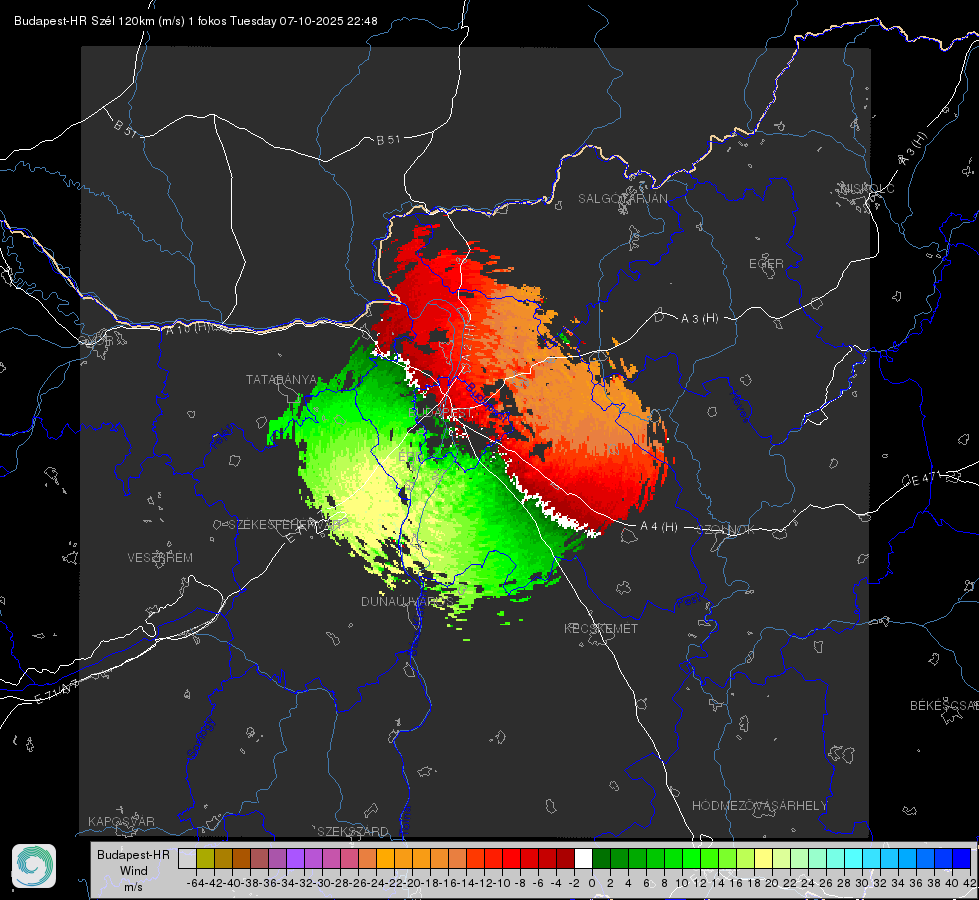
Task: Click the SZÉKESFEHÉRVÁR city label
Action: pyautogui.click(x=285, y=525)
